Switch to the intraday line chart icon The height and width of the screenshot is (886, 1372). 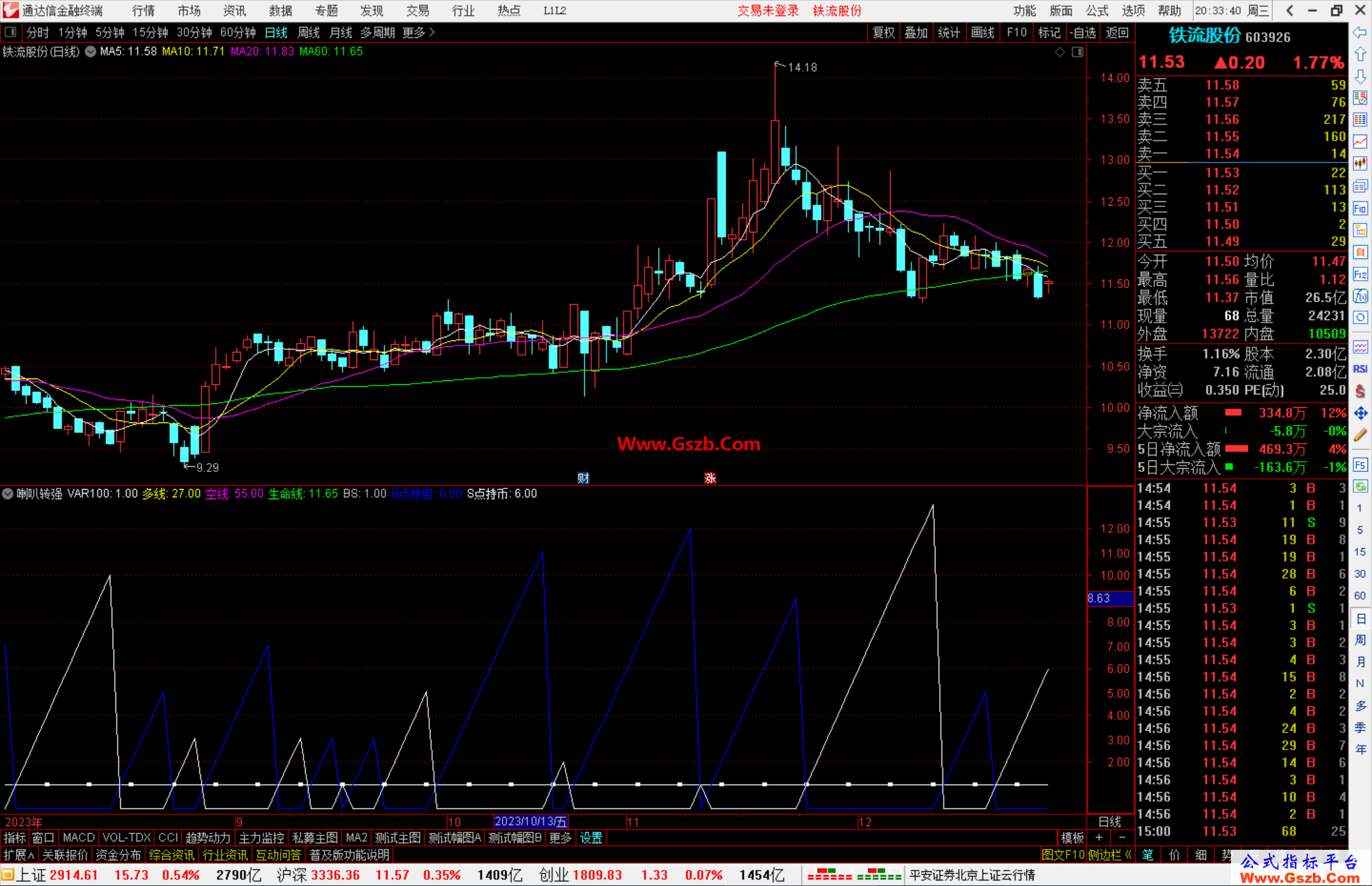(x=1360, y=142)
